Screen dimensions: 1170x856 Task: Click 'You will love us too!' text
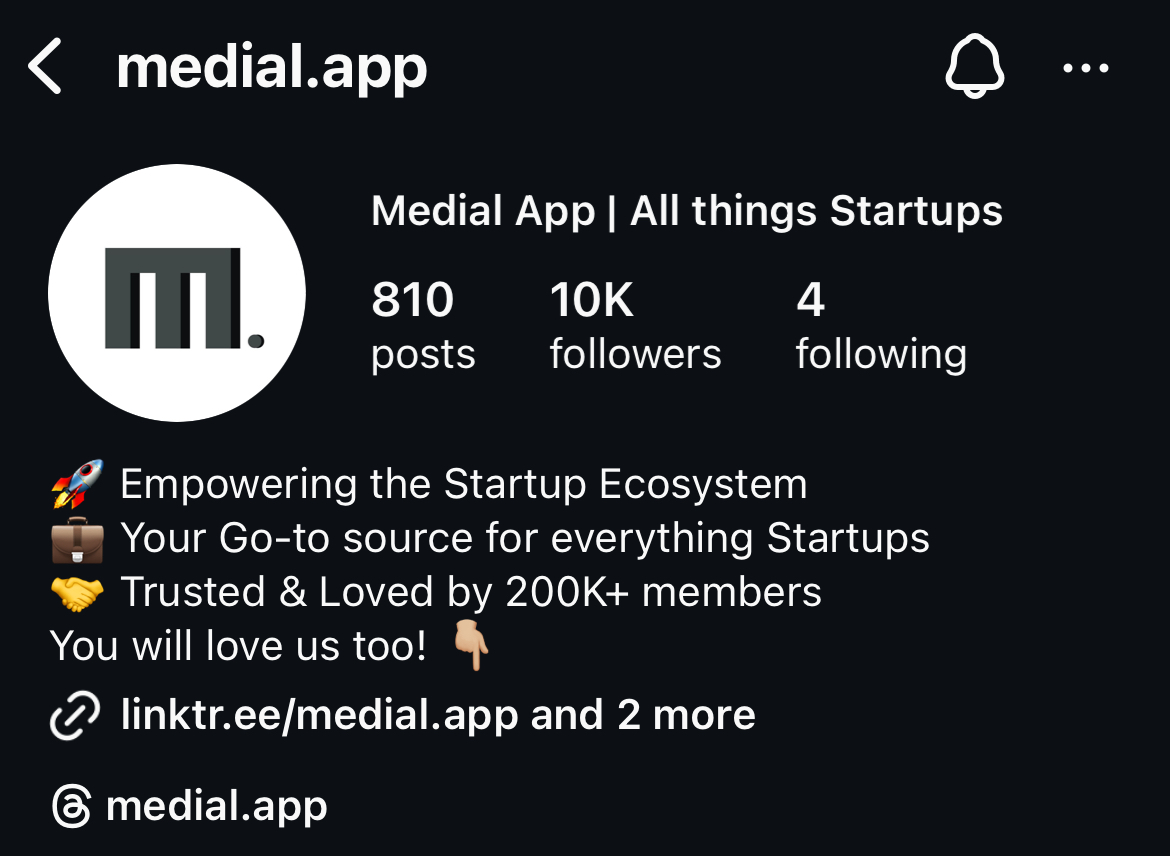pos(238,646)
